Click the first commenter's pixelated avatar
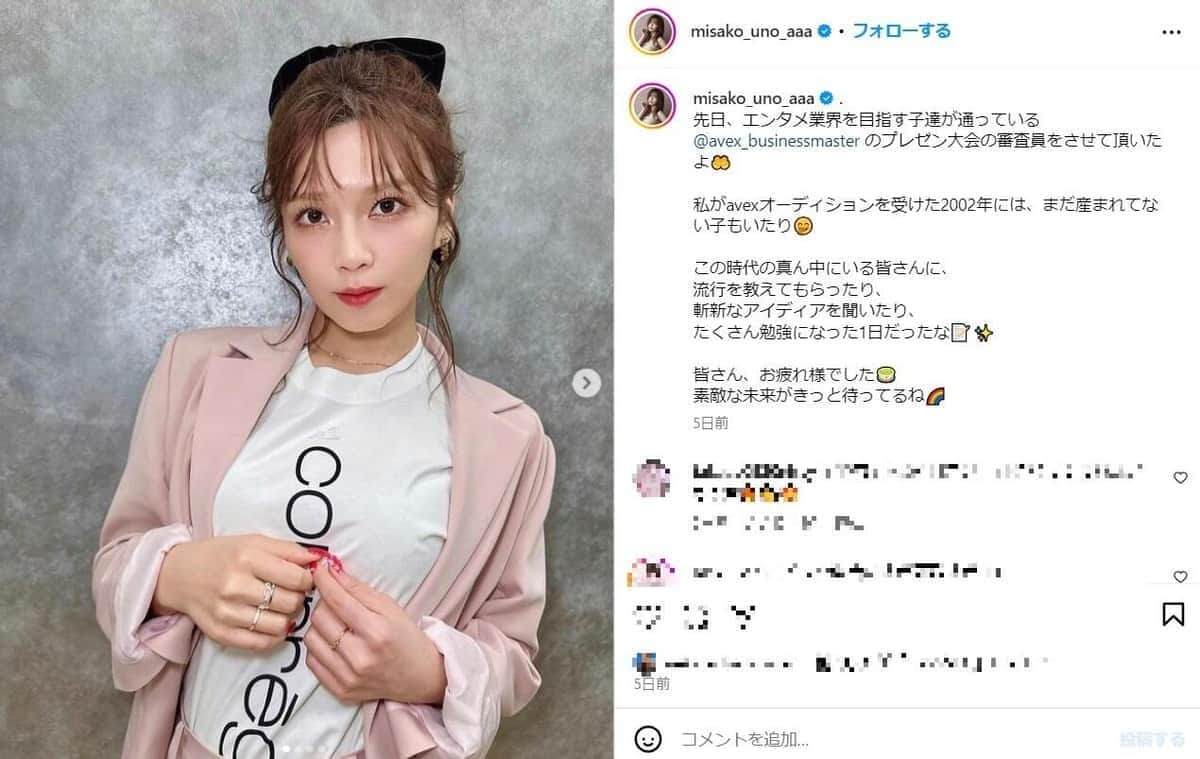 click(x=652, y=479)
